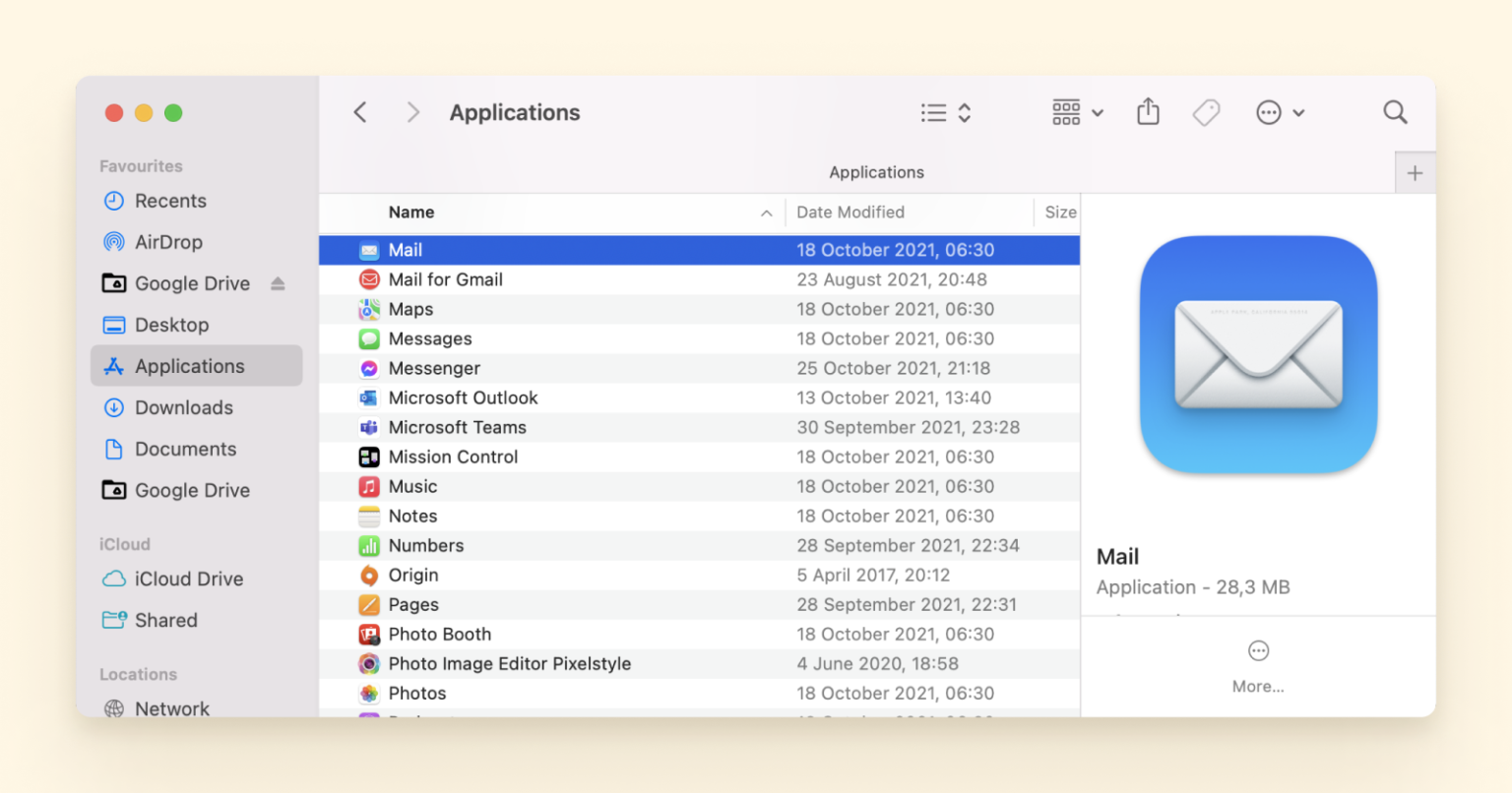
Task: Click the Search icon
Action: coord(1395,112)
